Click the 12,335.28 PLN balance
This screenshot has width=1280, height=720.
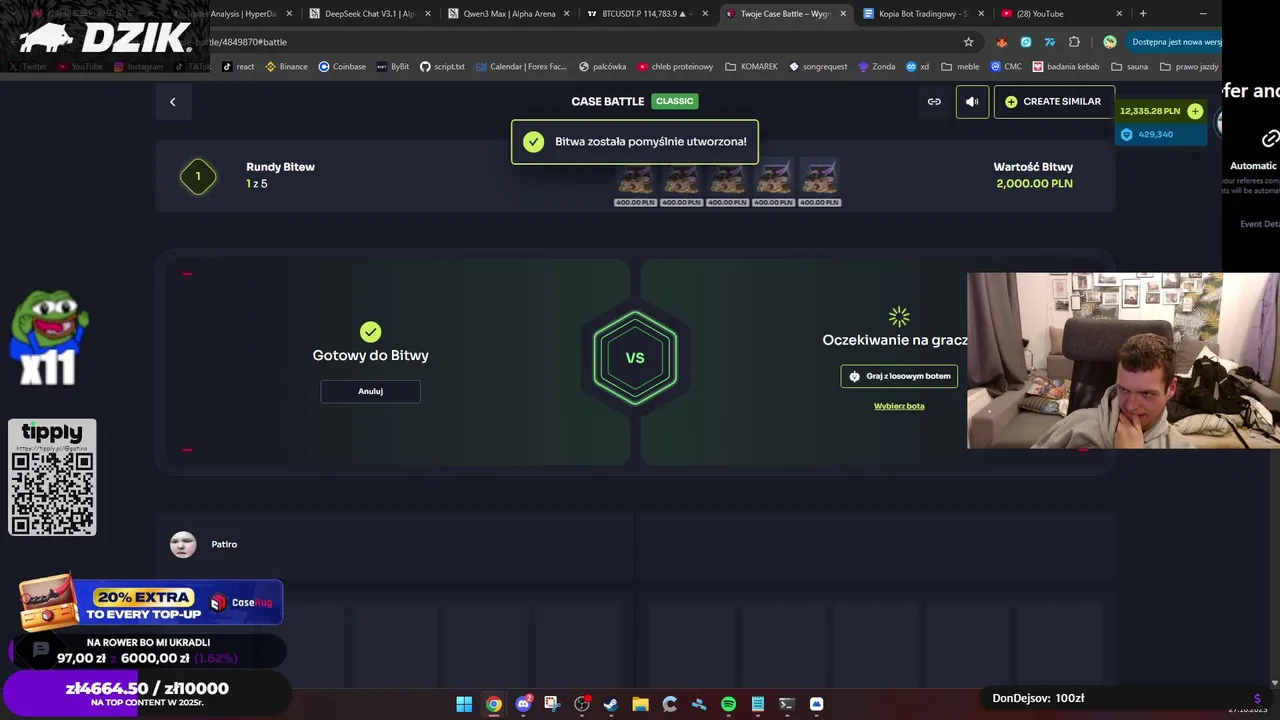point(1150,111)
